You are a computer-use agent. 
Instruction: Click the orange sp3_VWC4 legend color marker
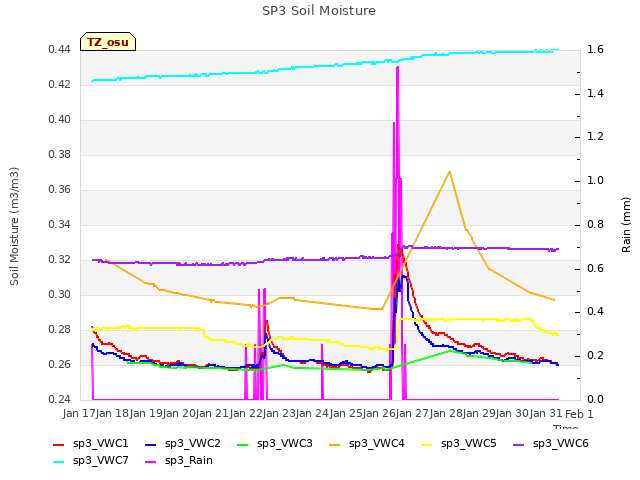click(x=335, y=444)
